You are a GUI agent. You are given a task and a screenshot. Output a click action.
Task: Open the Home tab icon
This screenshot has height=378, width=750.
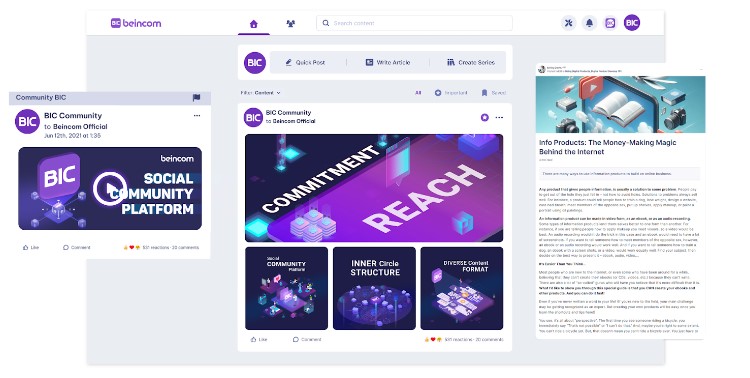254,23
